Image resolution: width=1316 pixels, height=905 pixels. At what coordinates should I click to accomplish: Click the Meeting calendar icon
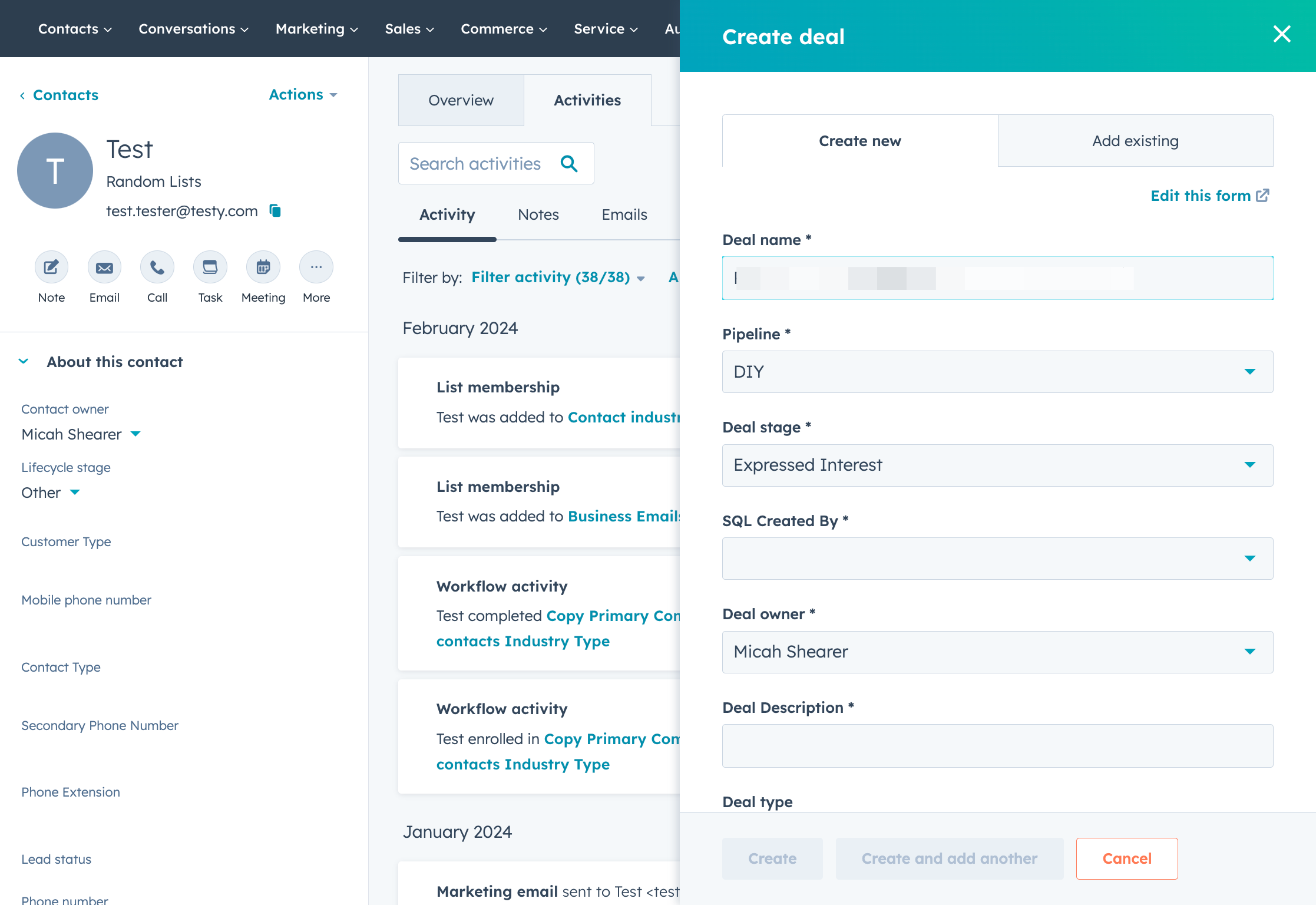point(263,268)
